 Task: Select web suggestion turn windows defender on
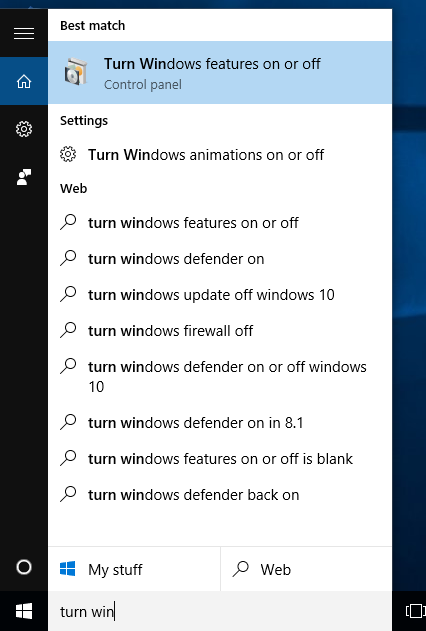220,259
